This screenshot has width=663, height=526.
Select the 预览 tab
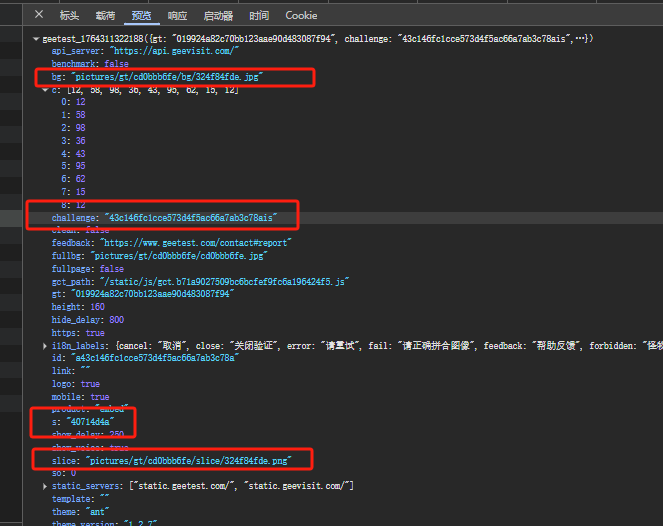pos(142,16)
